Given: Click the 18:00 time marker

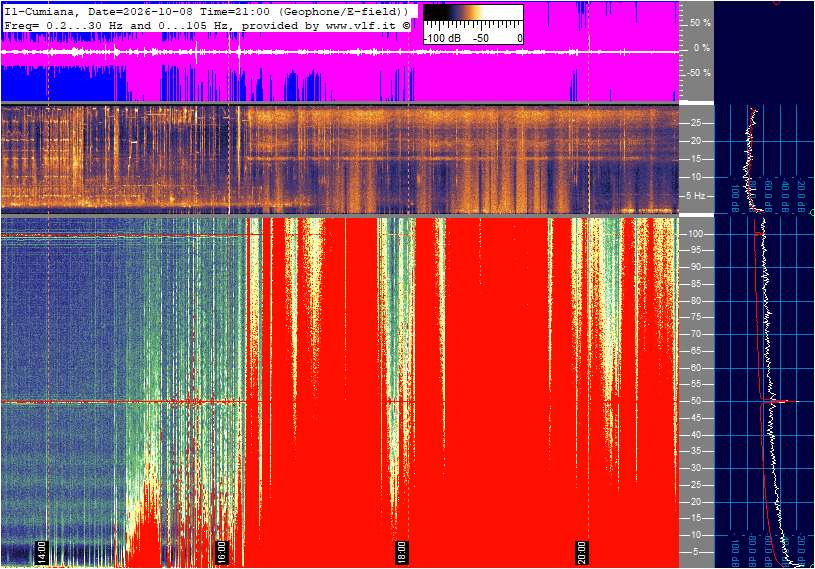Looking at the screenshot, I should tap(401, 552).
